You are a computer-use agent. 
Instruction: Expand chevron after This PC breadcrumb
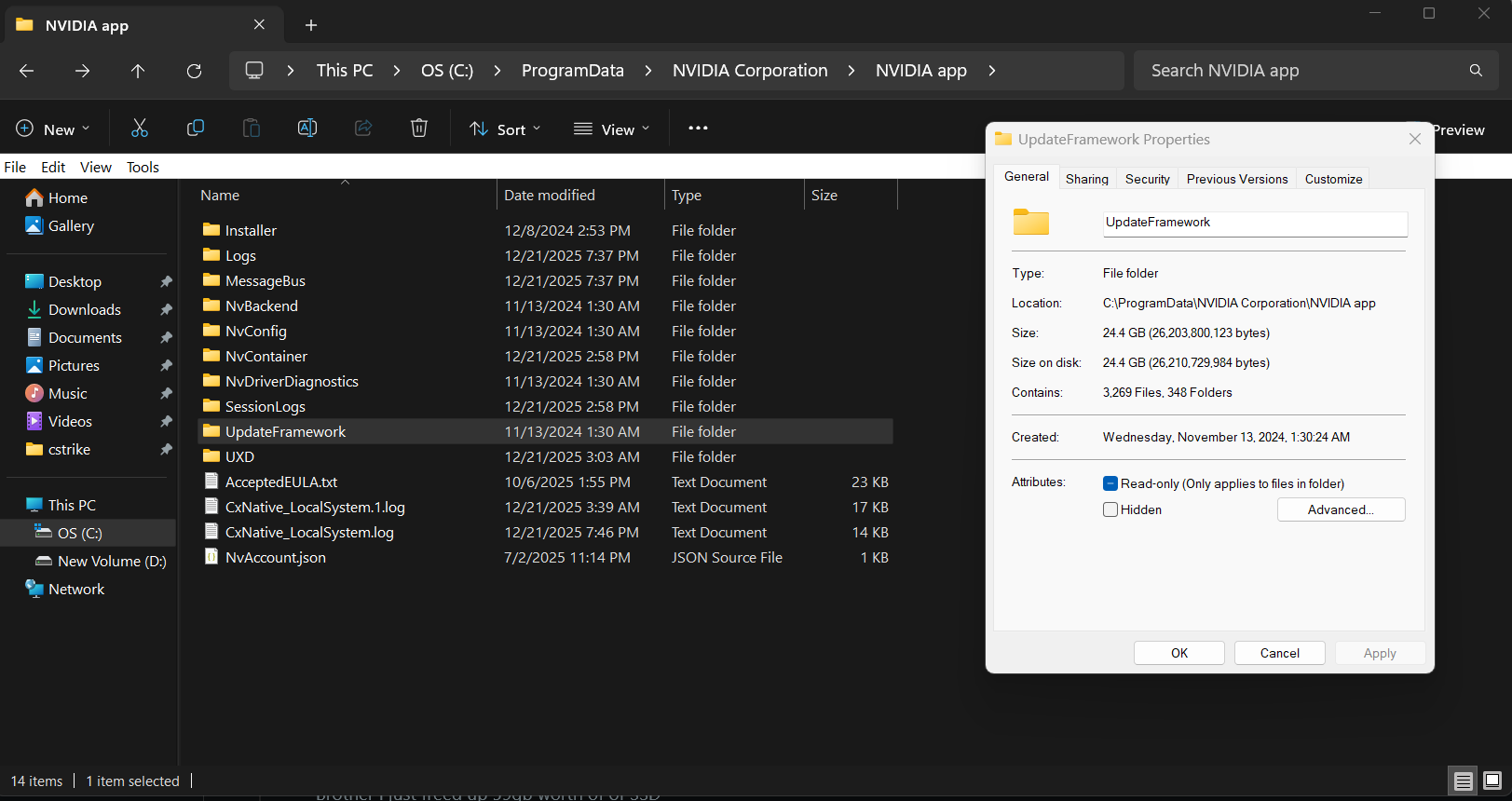397,71
